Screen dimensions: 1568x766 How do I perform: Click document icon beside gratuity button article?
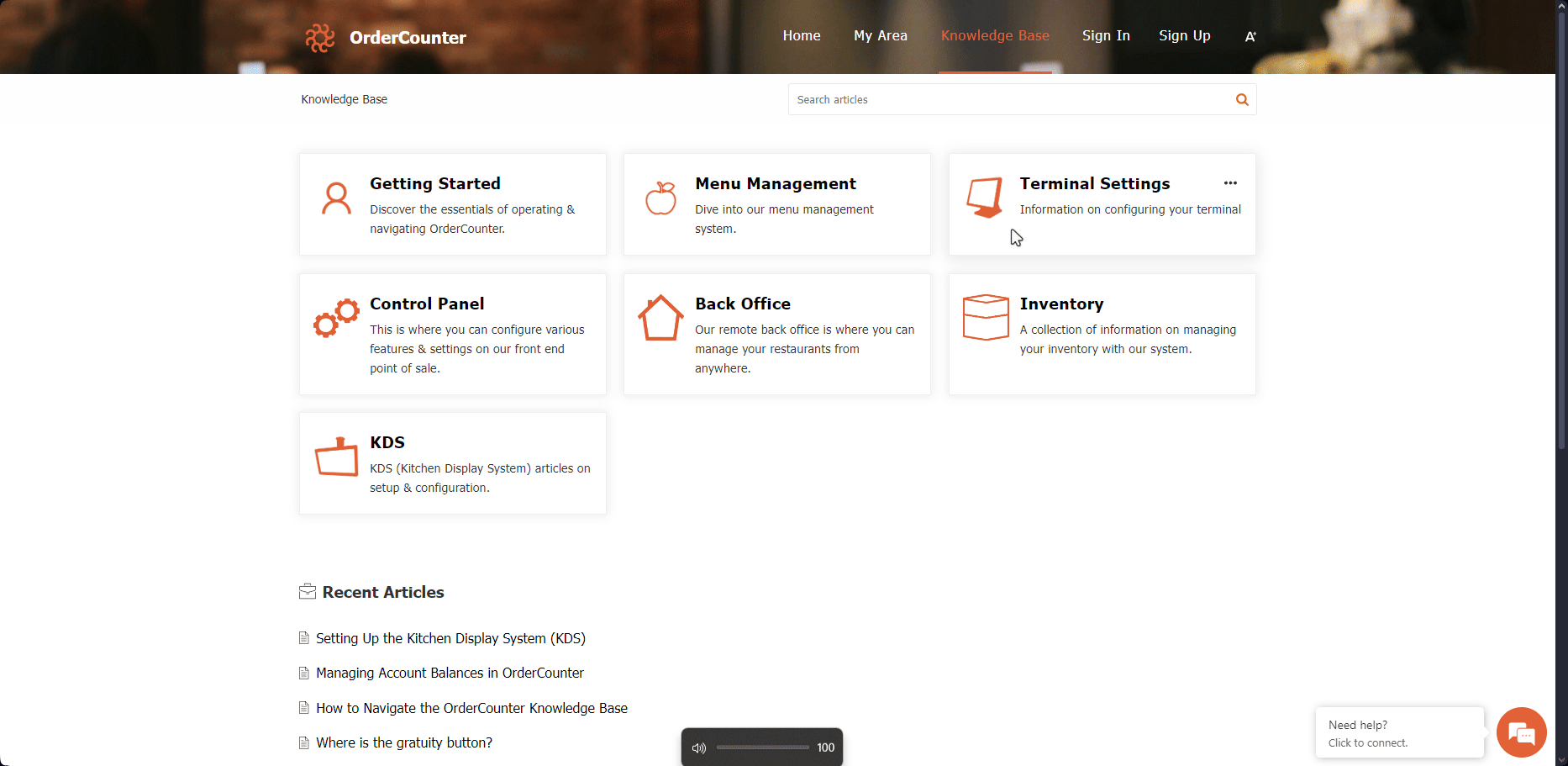pyautogui.click(x=304, y=742)
